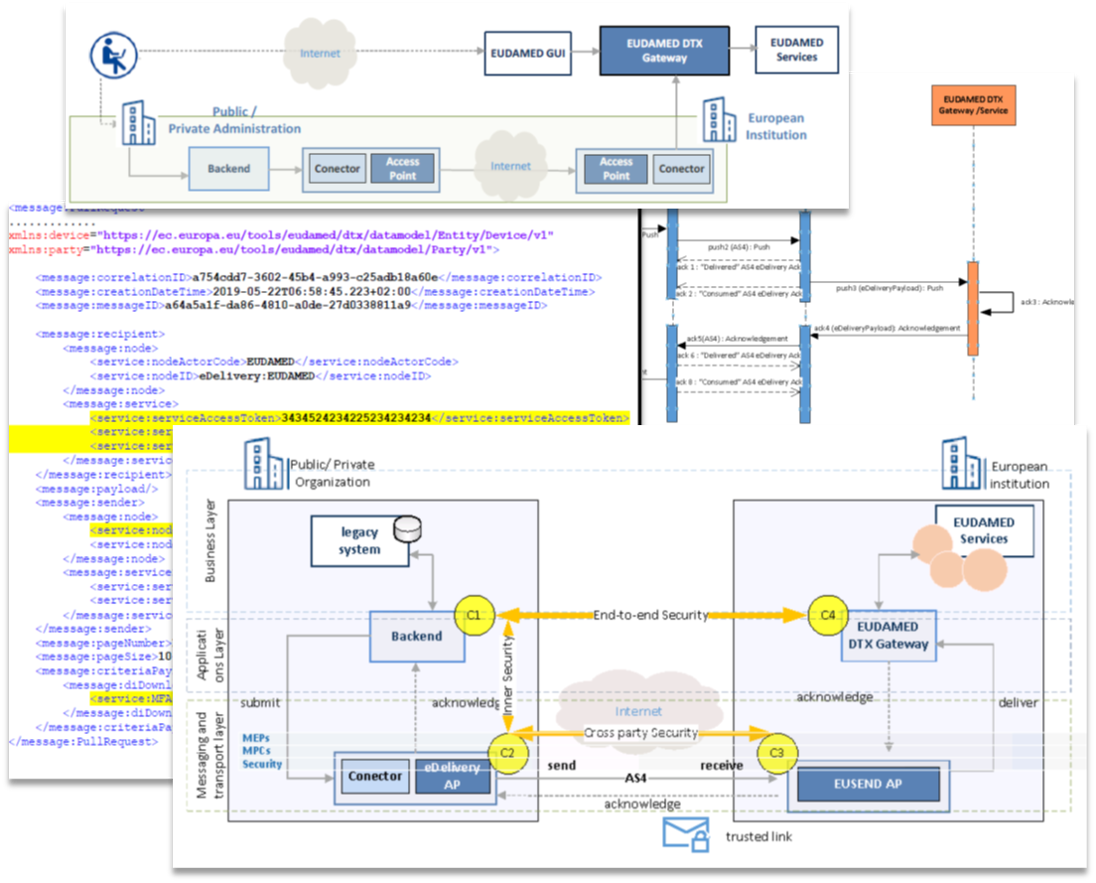Click the orange circles cluster near EUDAMED Services

(x=960, y=559)
